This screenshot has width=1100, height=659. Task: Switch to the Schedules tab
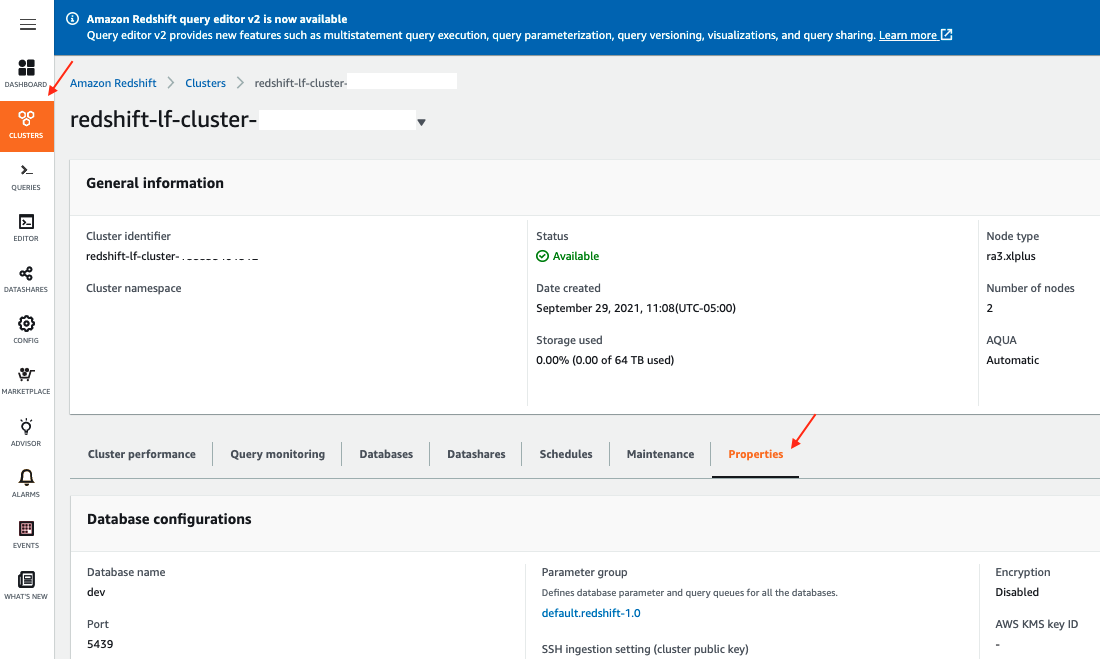pyautogui.click(x=566, y=454)
